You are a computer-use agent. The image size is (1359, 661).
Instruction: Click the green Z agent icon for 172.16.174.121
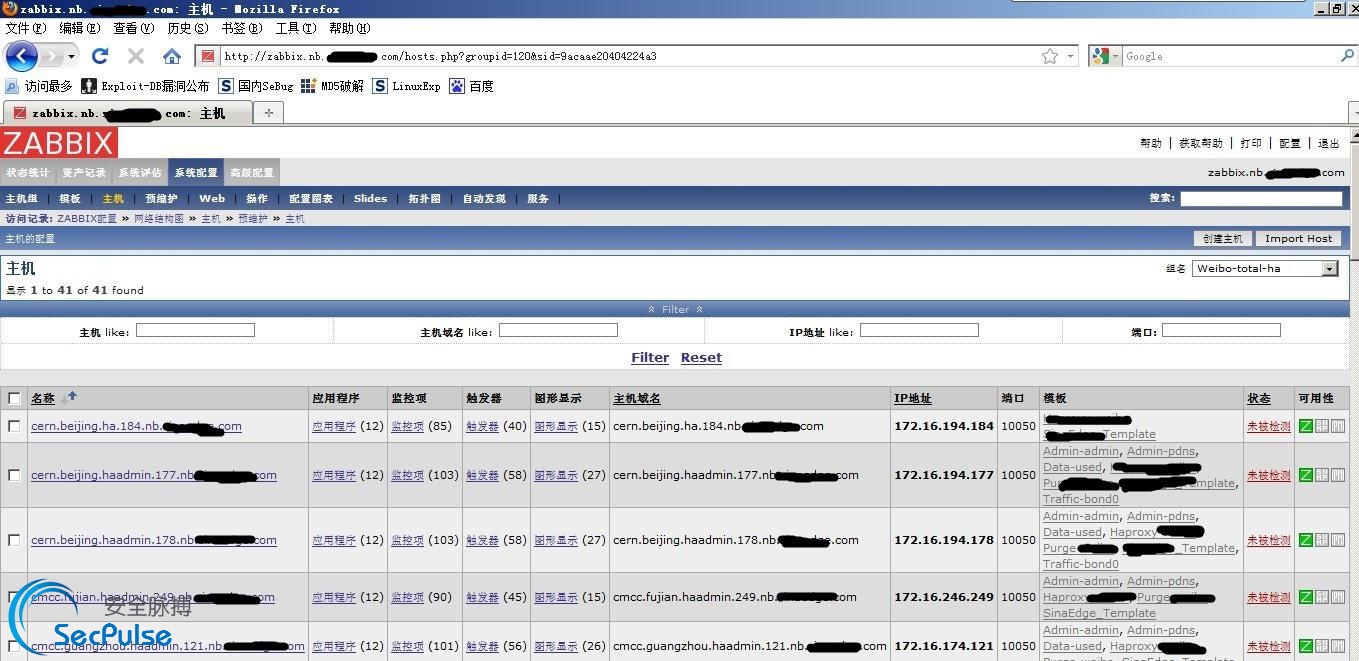pos(1305,646)
